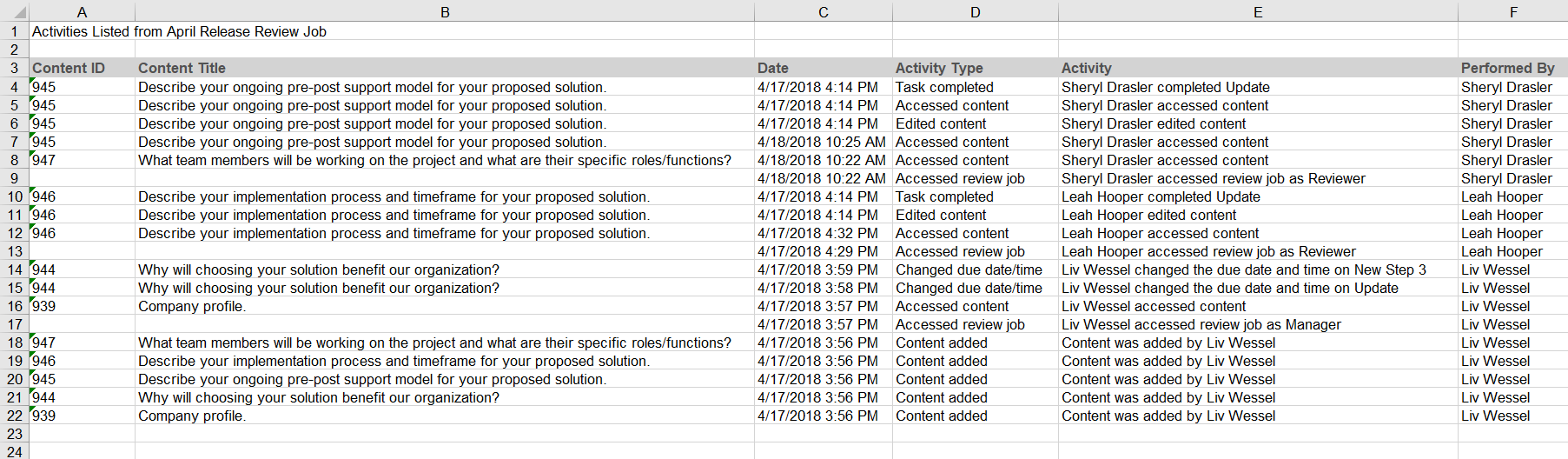Viewport: 1568px width, 459px height.
Task: Select row 3 header
Action: (x=14, y=68)
